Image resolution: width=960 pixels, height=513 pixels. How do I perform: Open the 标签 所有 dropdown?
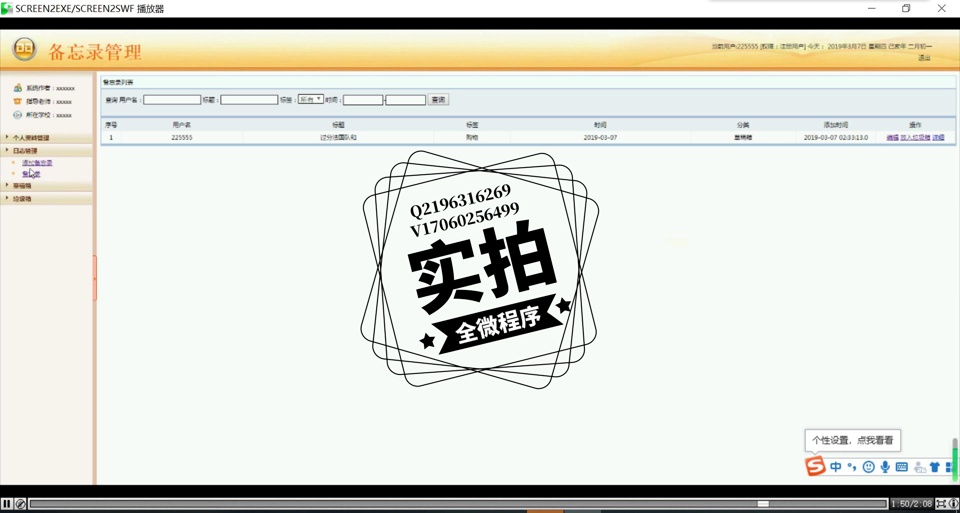[x=311, y=99]
